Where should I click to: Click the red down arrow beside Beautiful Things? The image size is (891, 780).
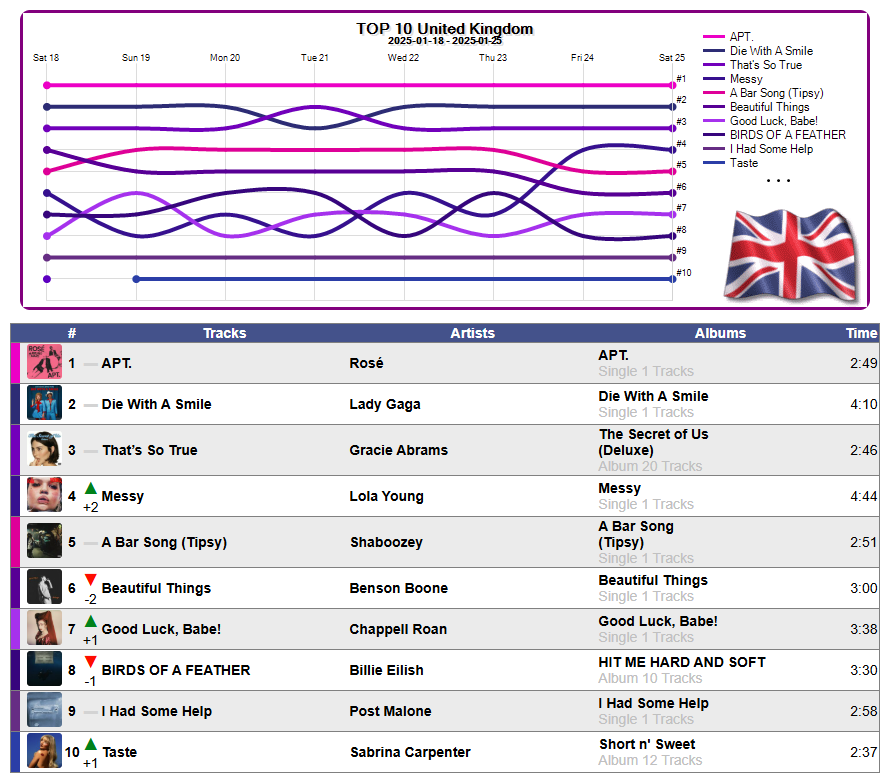90,580
